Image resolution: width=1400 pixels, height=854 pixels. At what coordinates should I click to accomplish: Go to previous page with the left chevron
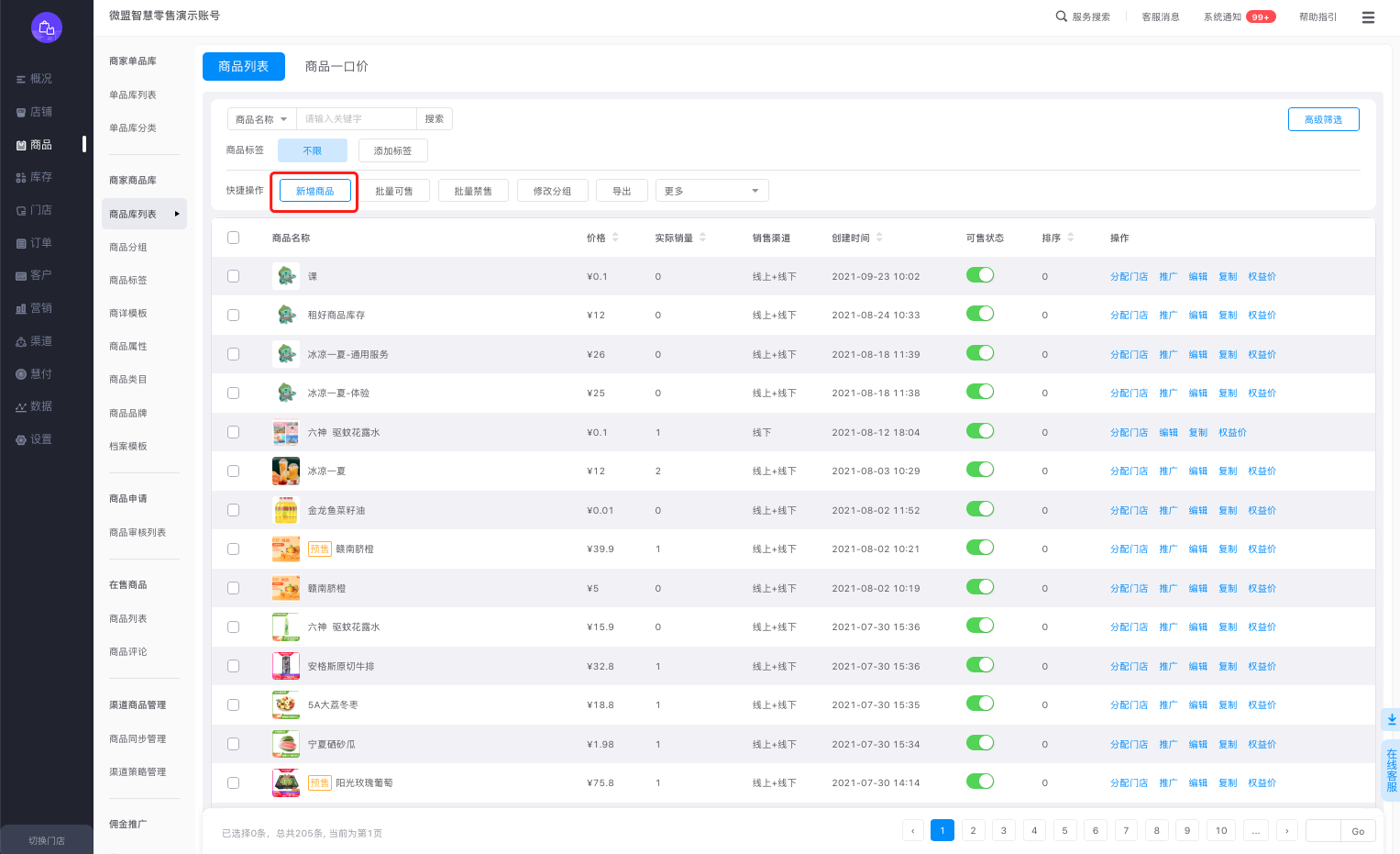(913, 831)
